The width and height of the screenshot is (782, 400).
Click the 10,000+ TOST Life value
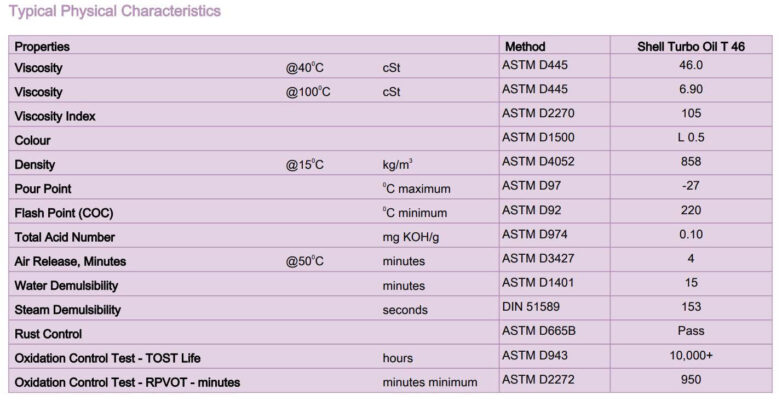tap(690, 356)
